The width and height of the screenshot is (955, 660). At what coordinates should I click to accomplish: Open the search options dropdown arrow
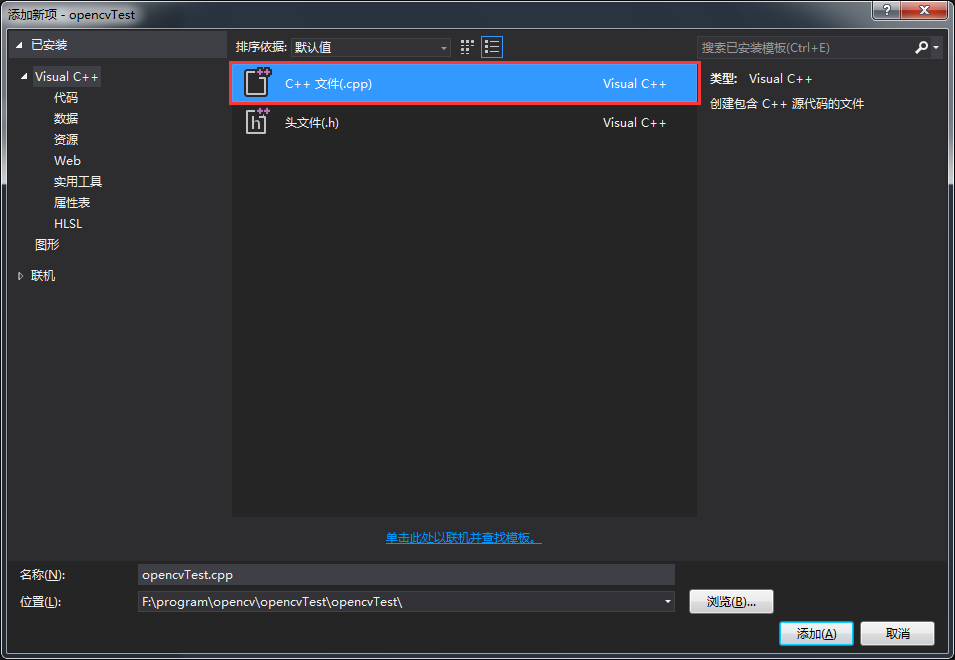click(936, 47)
